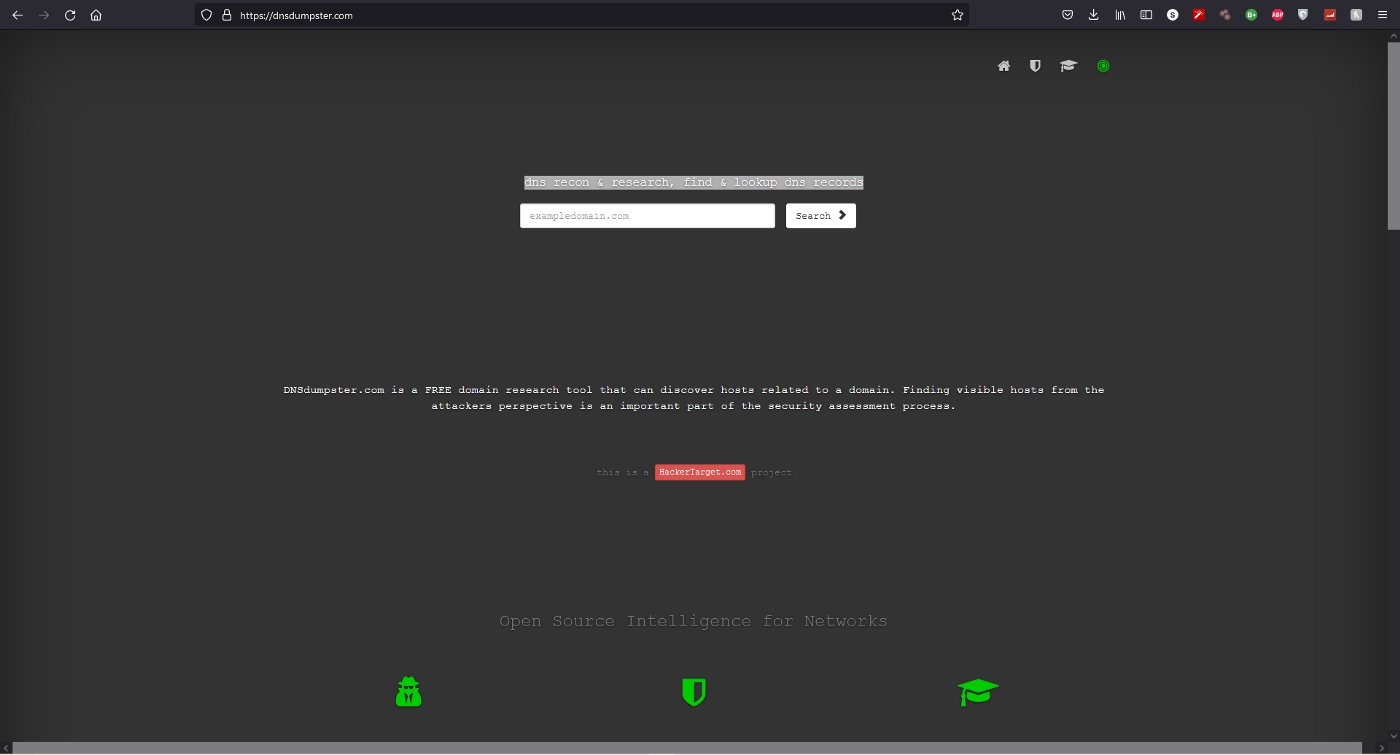Toggle the browser sidebar
The width and height of the screenshot is (1400, 755).
[1147, 15]
